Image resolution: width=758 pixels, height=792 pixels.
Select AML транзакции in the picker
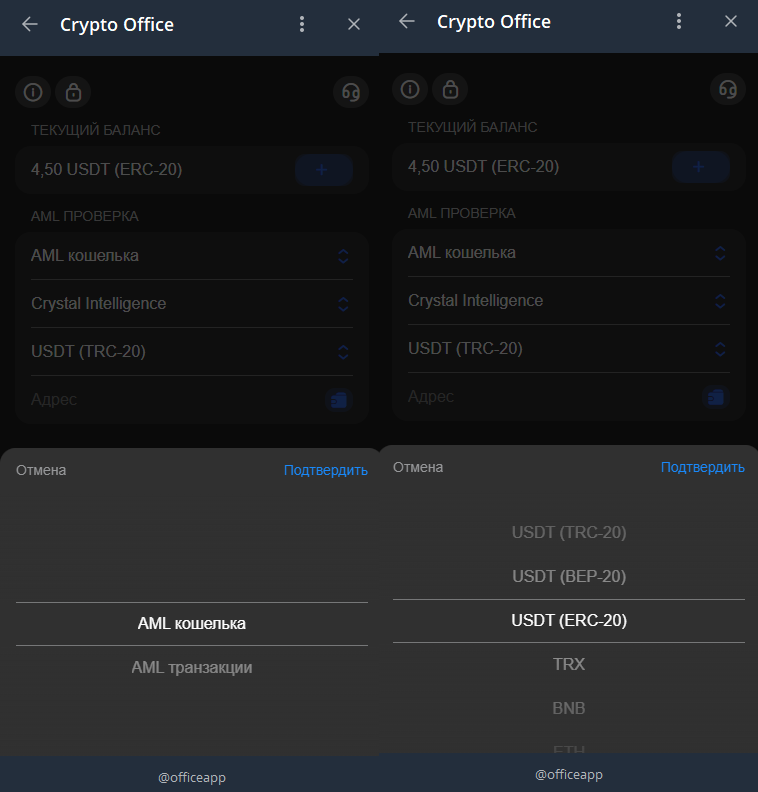[192, 668]
